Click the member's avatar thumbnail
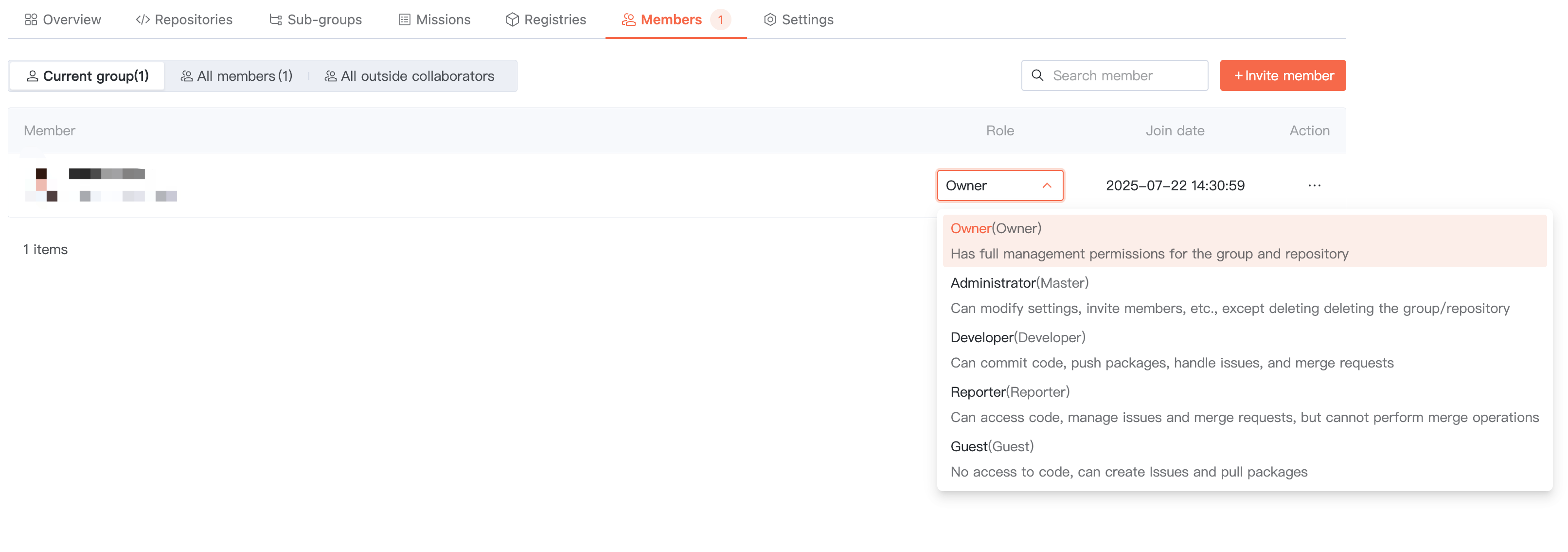The width and height of the screenshot is (1568, 552). [41, 184]
